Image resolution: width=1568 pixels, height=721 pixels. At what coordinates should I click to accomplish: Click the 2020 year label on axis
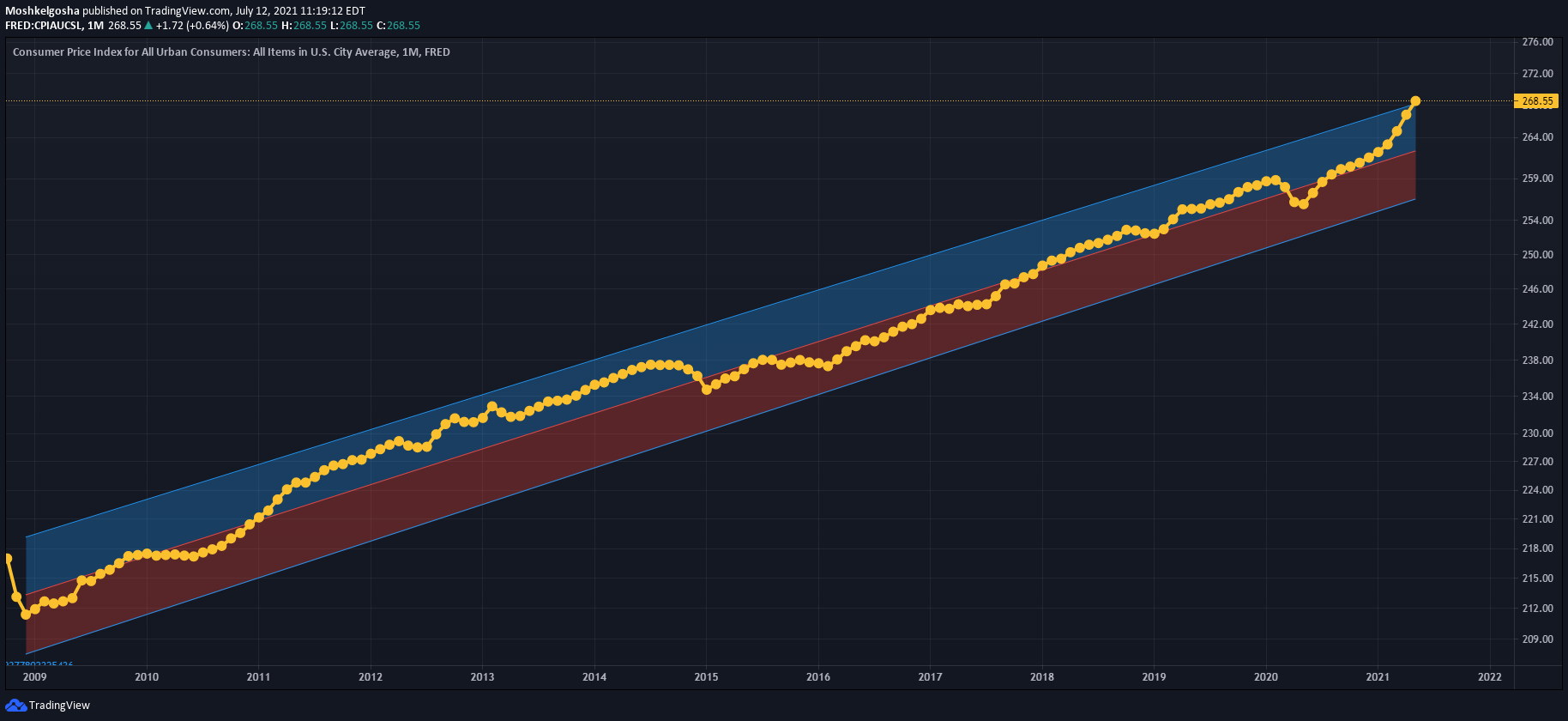(x=1266, y=677)
